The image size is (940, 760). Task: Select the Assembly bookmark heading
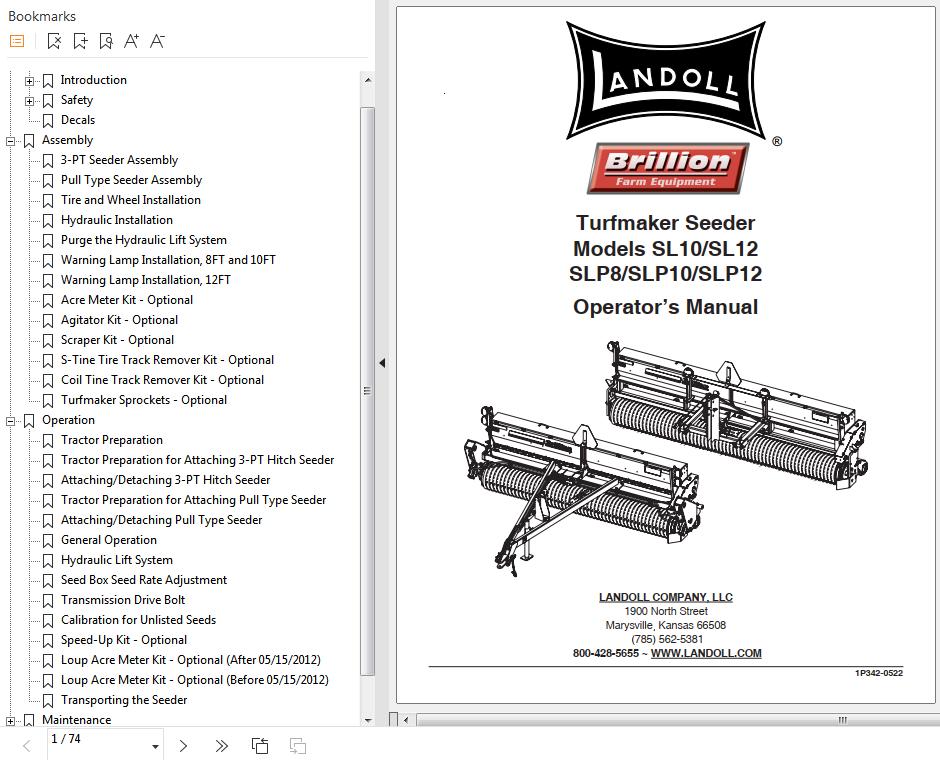point(68,140)
